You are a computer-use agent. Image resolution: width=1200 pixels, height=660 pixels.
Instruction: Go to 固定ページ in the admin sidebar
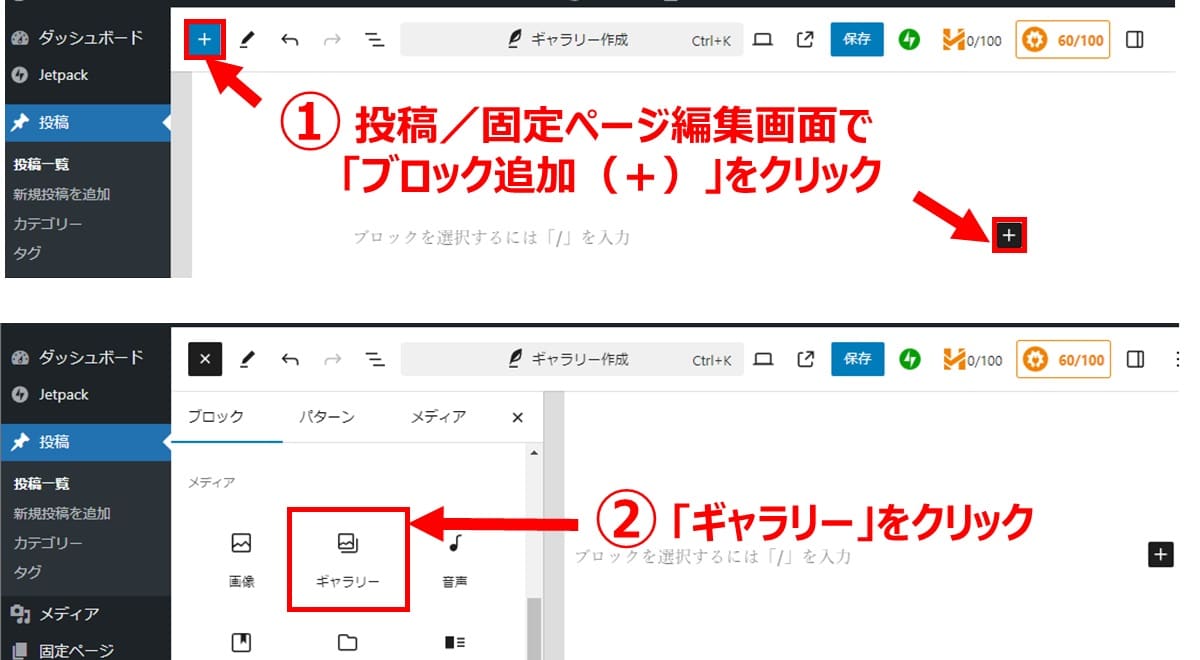[x=76, y=650]
